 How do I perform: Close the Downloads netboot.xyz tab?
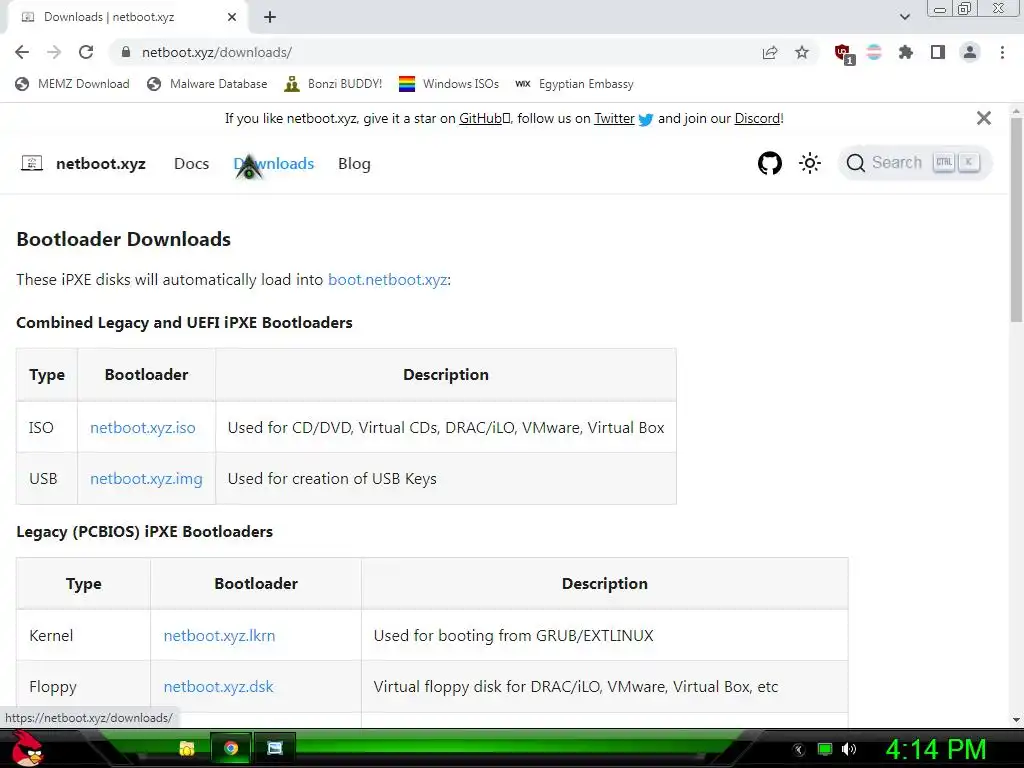click(x=232, y=17)
